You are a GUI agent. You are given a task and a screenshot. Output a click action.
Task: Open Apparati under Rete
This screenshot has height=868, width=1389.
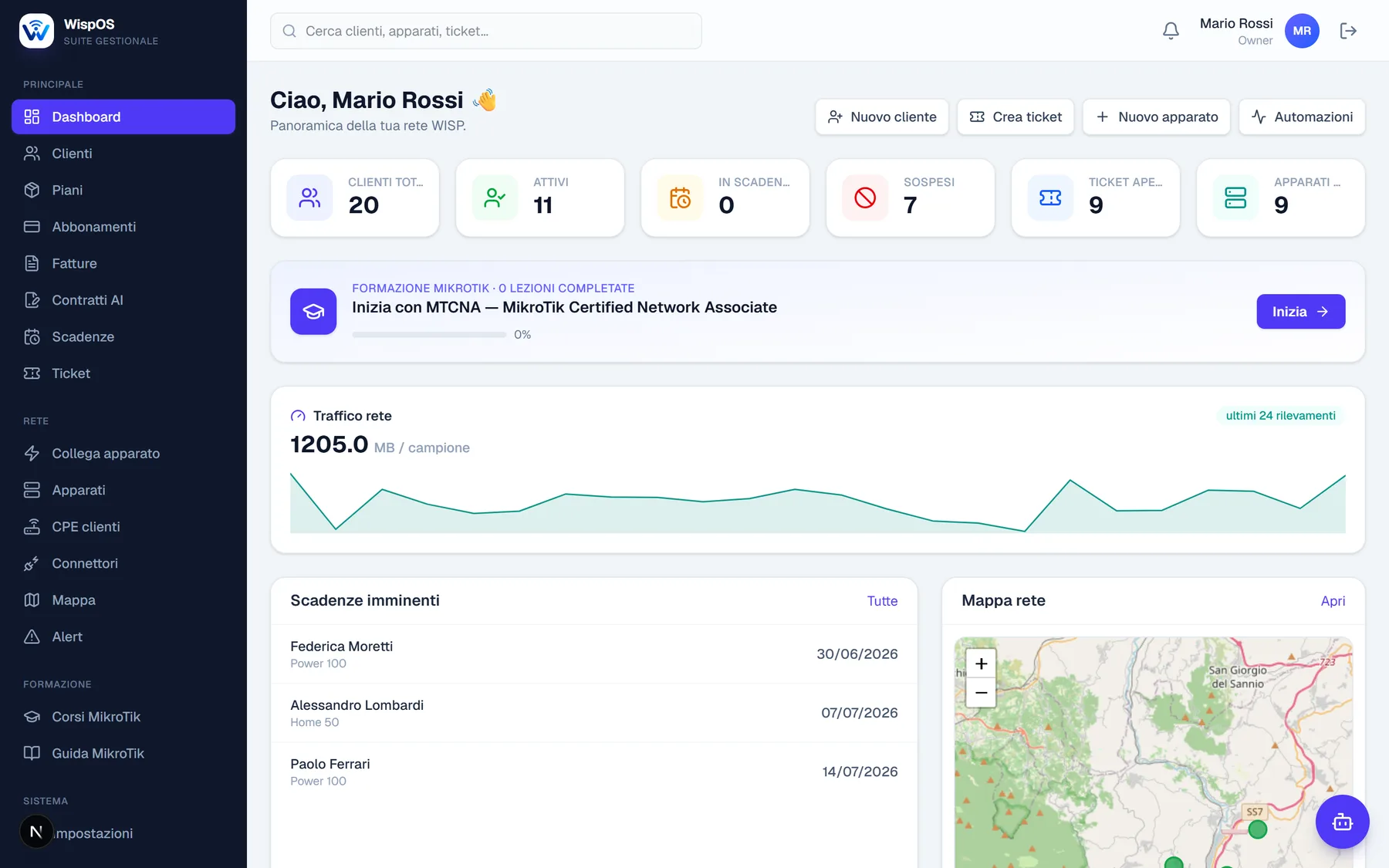point(123,490)
